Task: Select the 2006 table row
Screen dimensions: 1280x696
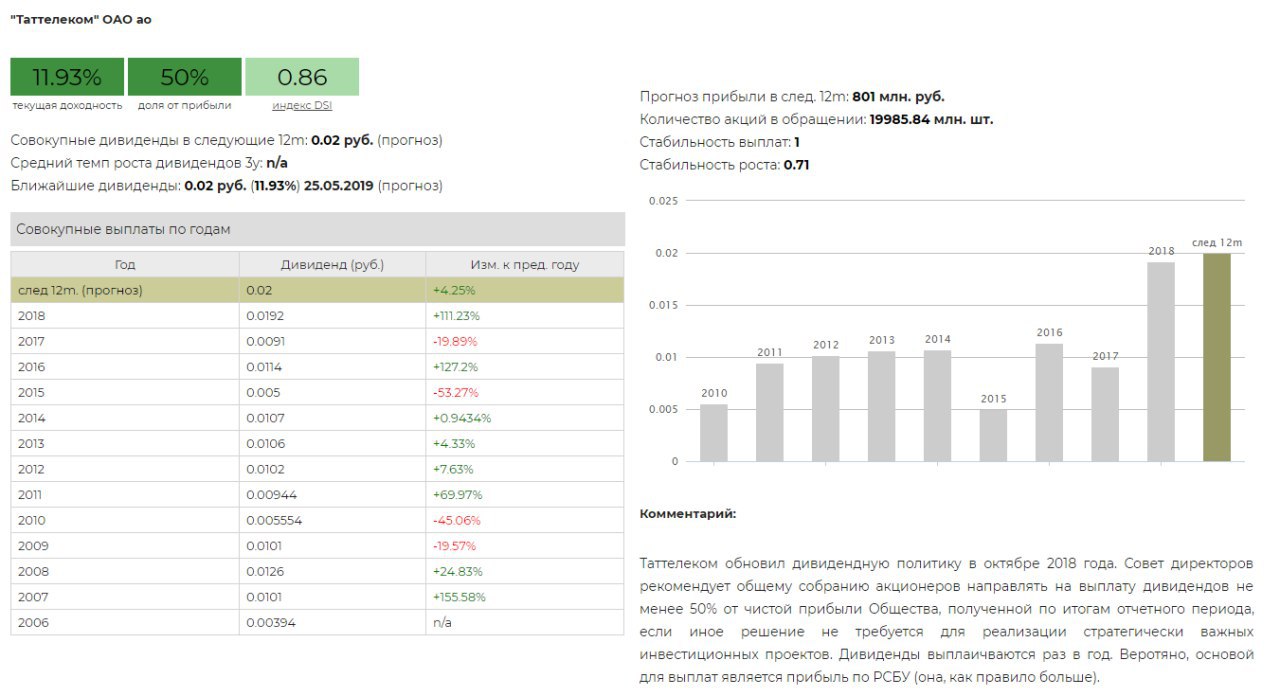Action: point(317,622)
